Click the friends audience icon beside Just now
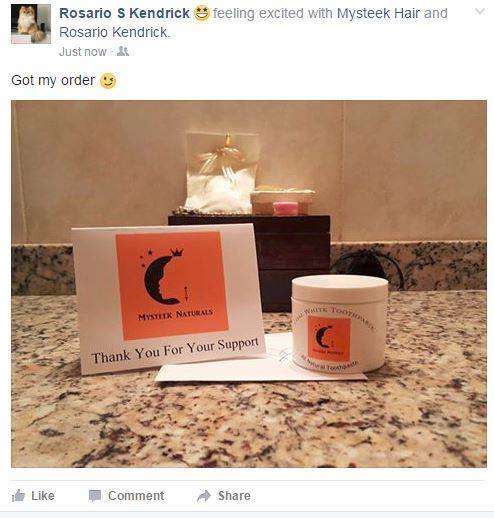Image resolution: width=494 pixels, height=518 pixels. tap(123, 51)
